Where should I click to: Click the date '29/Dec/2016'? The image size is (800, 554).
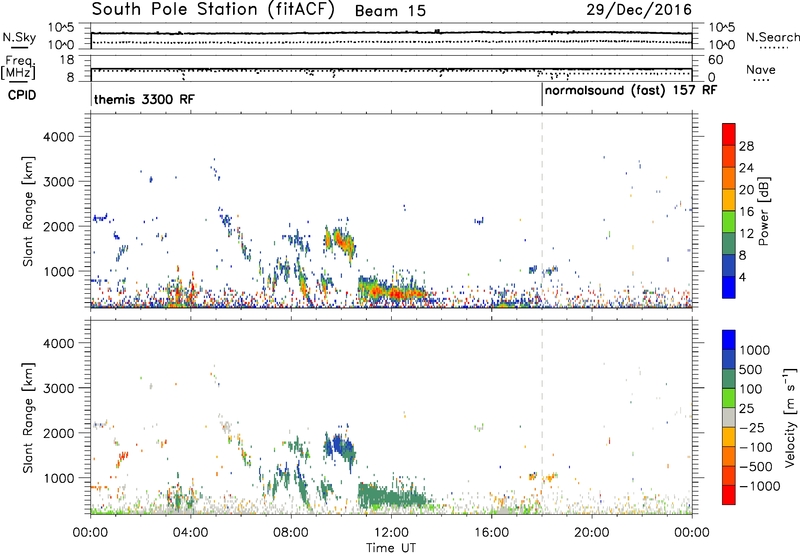point(639,9)
